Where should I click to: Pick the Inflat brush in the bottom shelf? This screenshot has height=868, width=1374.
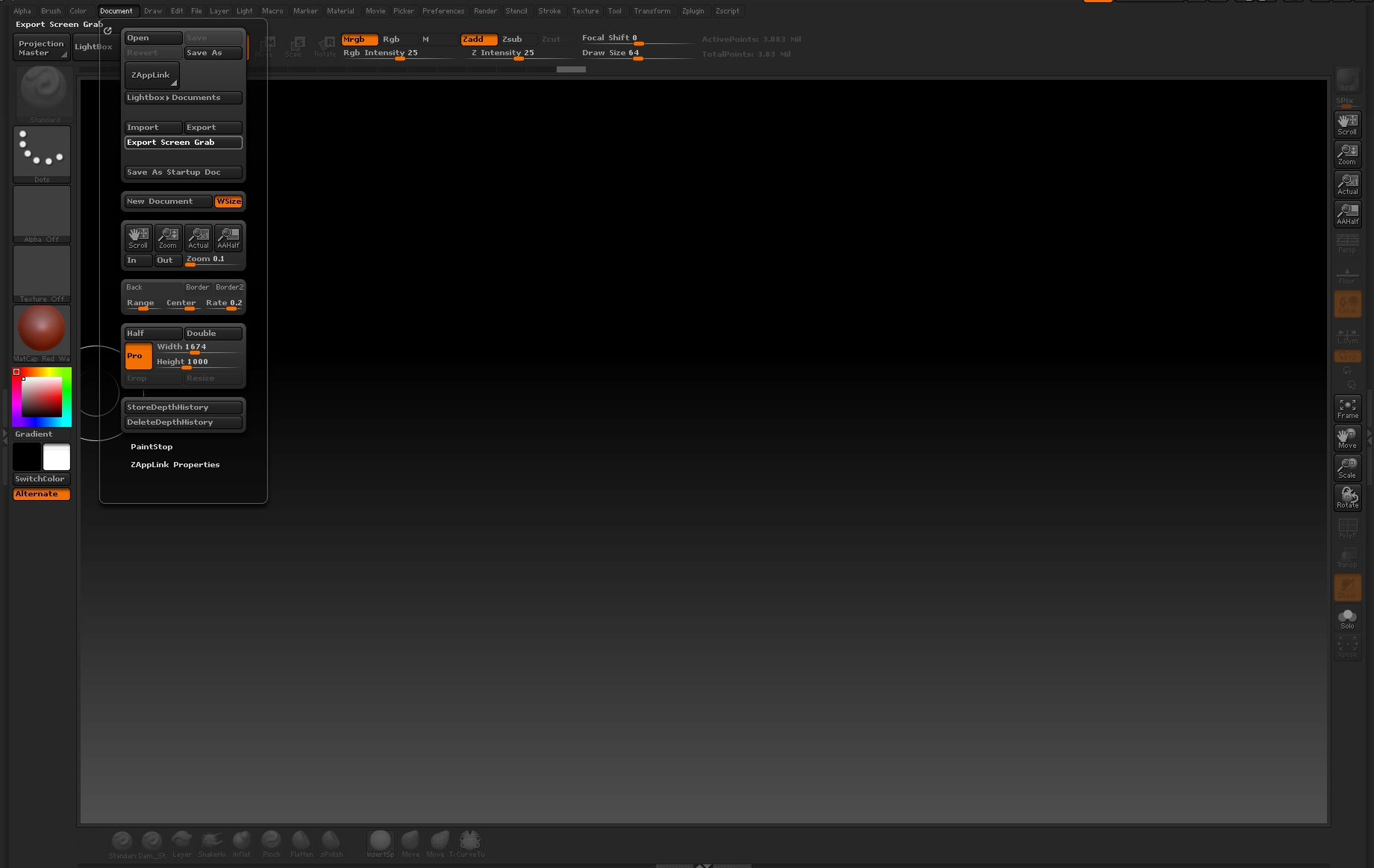[x=242, y=844]
